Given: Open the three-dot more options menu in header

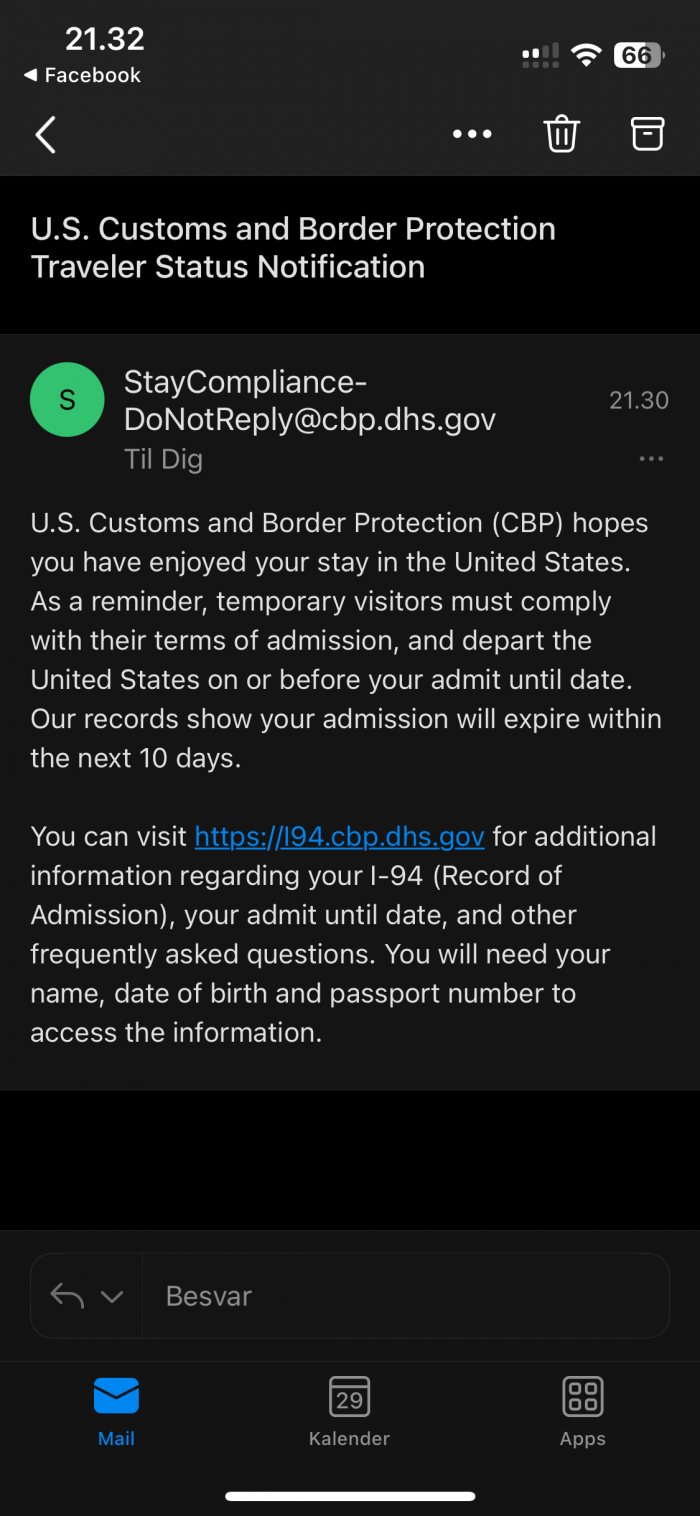Looking at the screenshot, I should [472, 134].
